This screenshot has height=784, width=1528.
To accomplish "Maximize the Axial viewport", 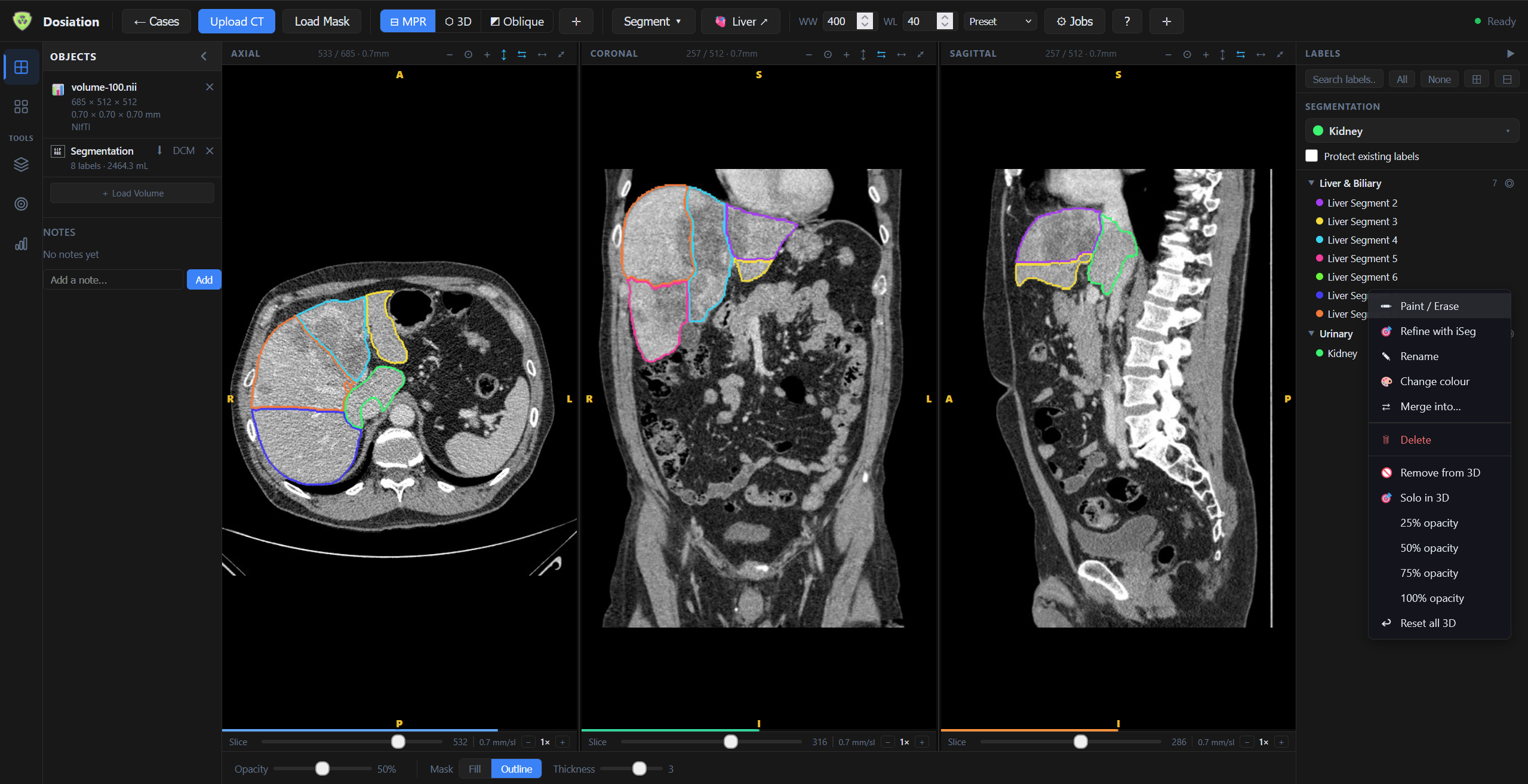I will [561, 54].
